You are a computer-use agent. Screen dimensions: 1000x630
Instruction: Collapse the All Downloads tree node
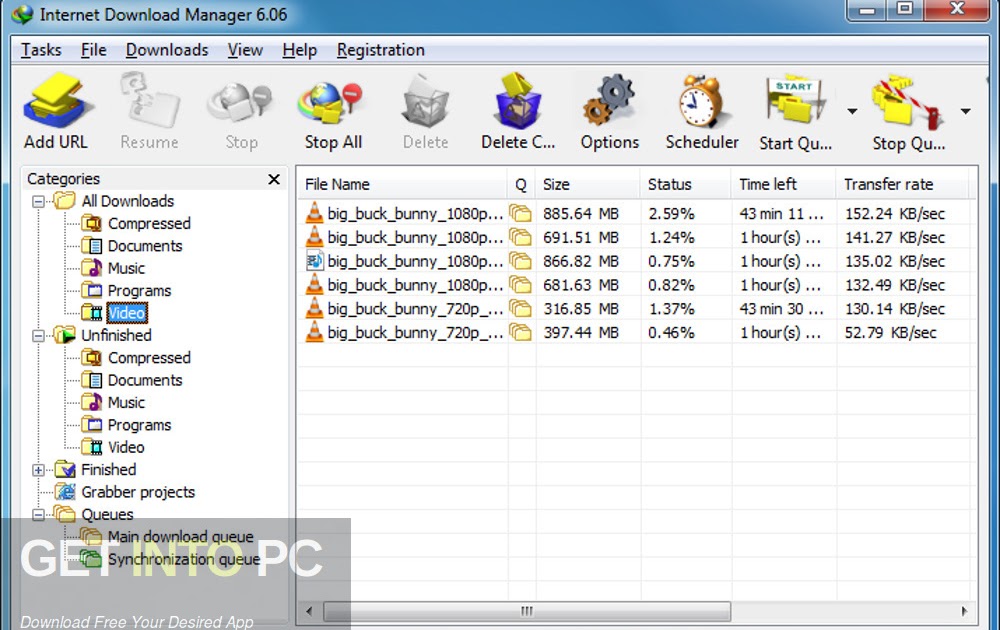38,201
